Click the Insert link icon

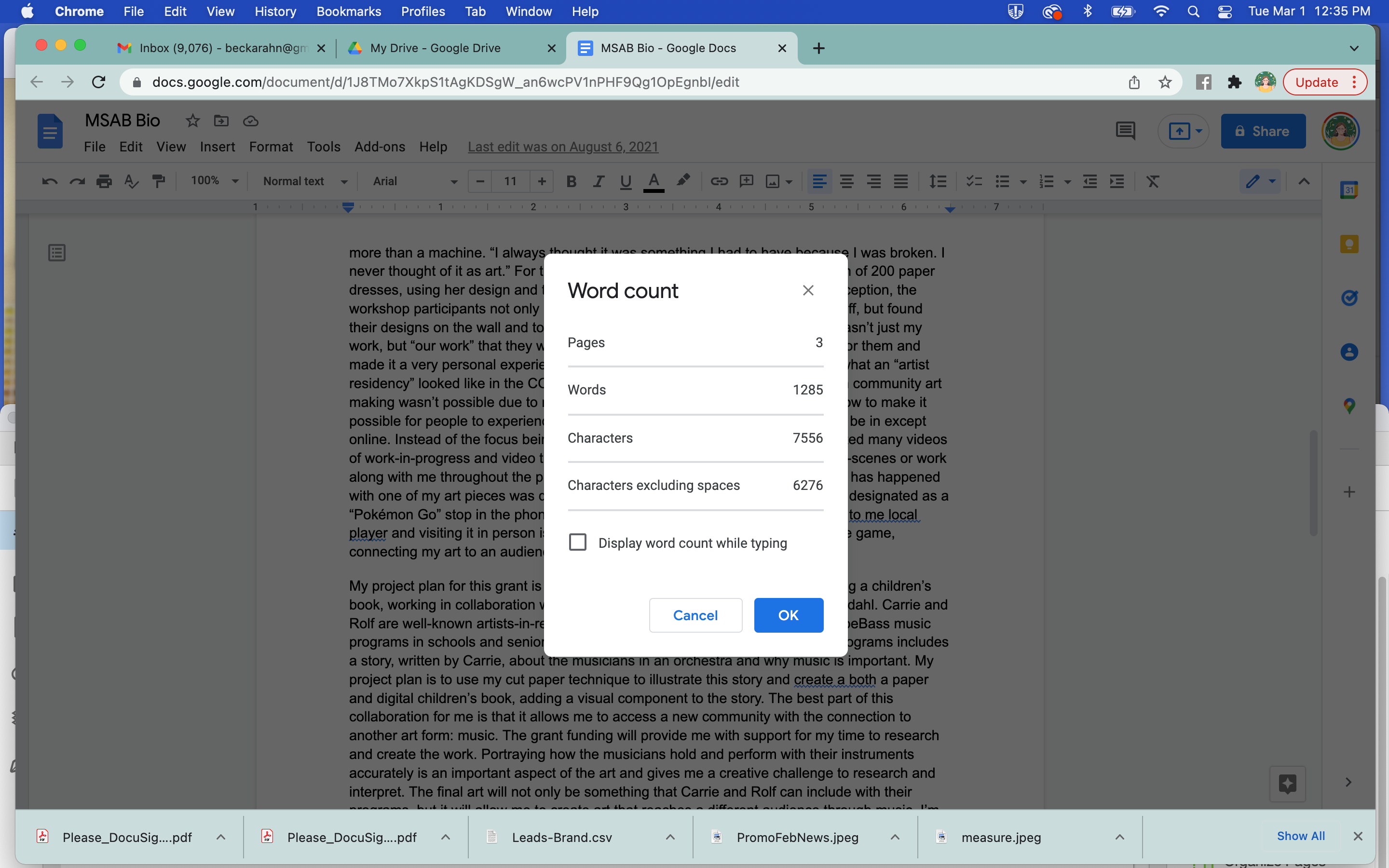(x=719, y=181)
